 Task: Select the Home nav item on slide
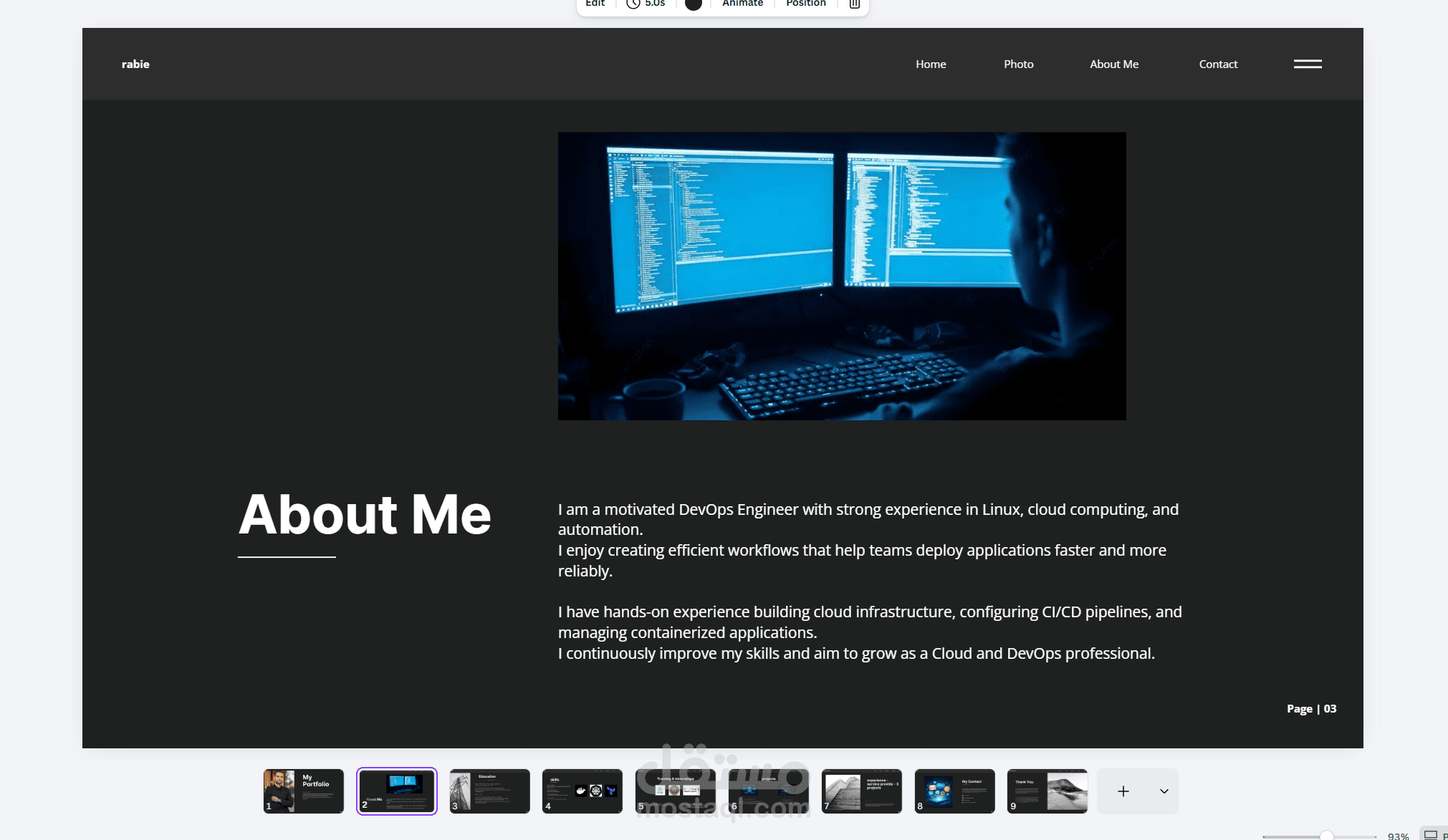coord(931,64)
